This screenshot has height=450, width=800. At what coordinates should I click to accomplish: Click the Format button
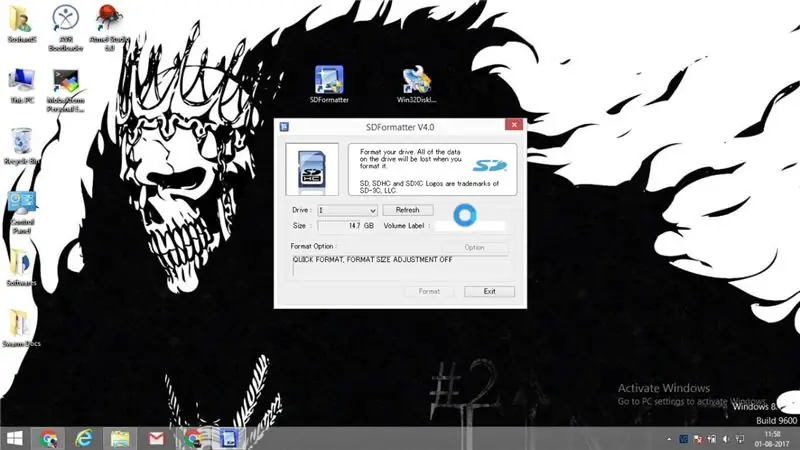[x=429, y=291]
